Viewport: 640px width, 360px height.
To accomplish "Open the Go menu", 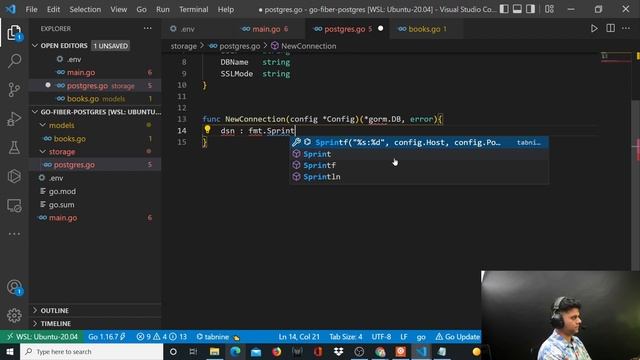I will pos(141,9).
